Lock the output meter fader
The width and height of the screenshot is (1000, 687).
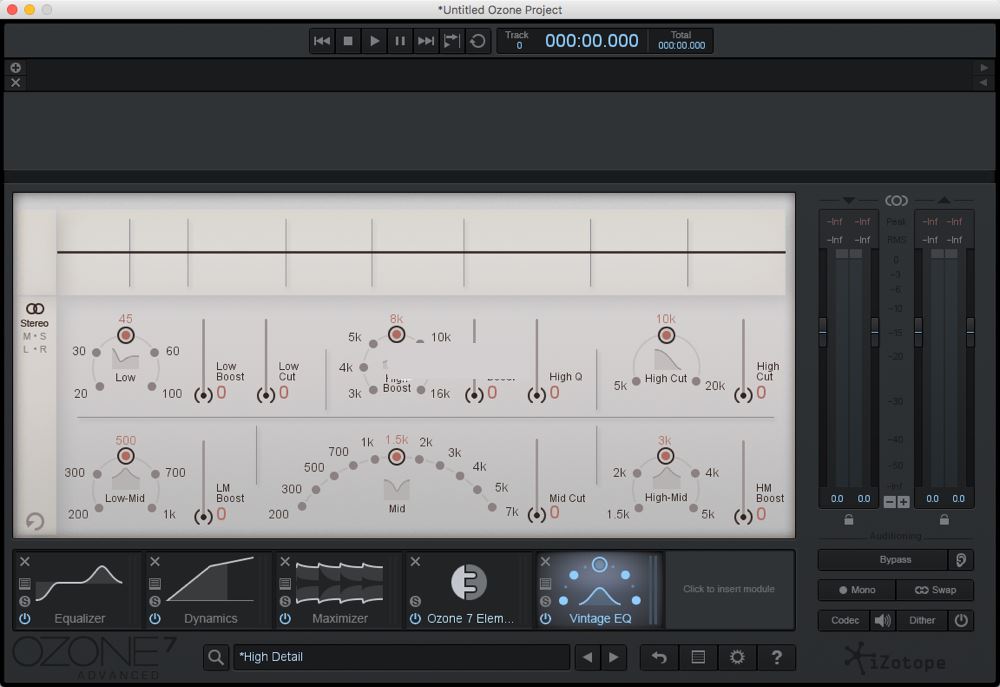point(944,520)
